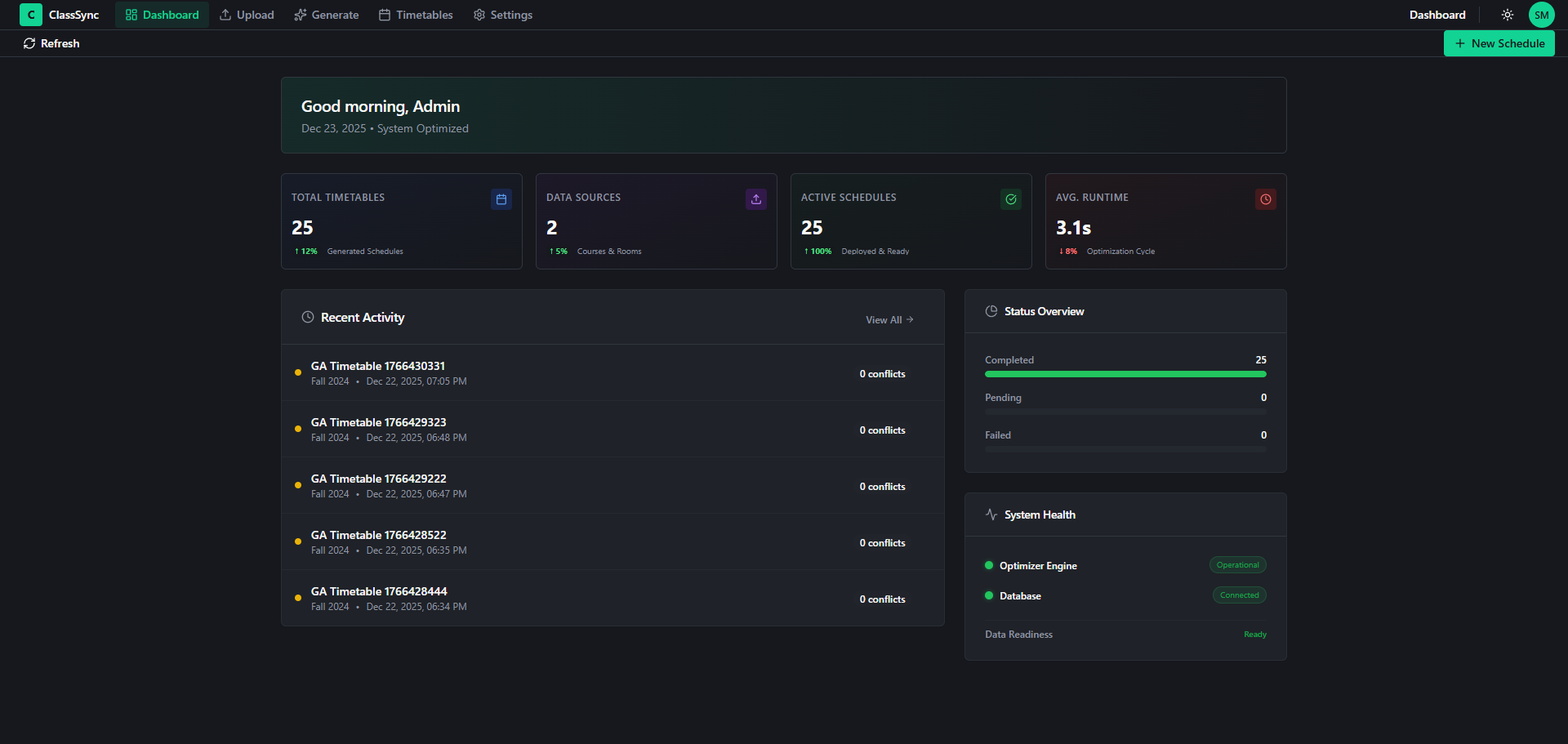Image resolution: width=1568 pixels, height=744 pixels.
Task: Click the Recent Activity clock icon
Action: pos(308,317)
